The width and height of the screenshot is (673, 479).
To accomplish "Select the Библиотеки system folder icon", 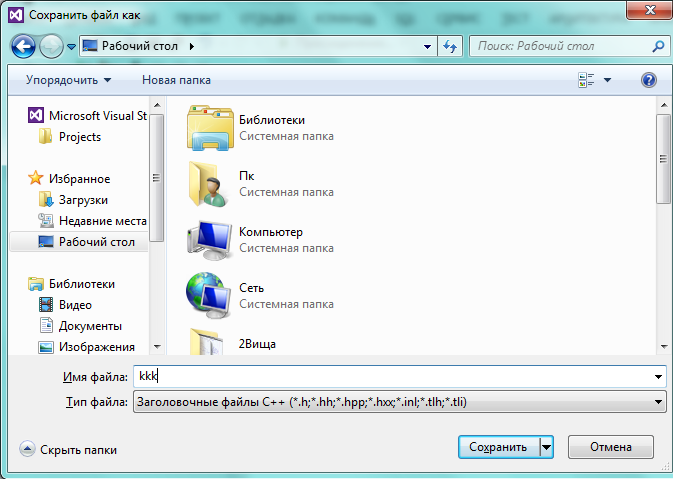I will (208, 127).
